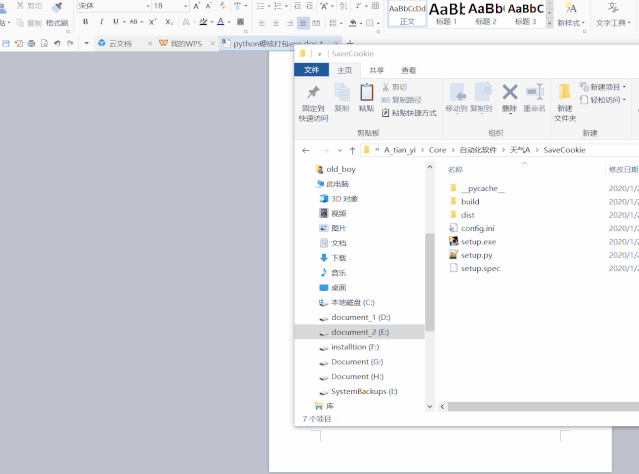Open the font size dropdown showing 18
Viewport: 639px width, 474px height.
point(185,6)
